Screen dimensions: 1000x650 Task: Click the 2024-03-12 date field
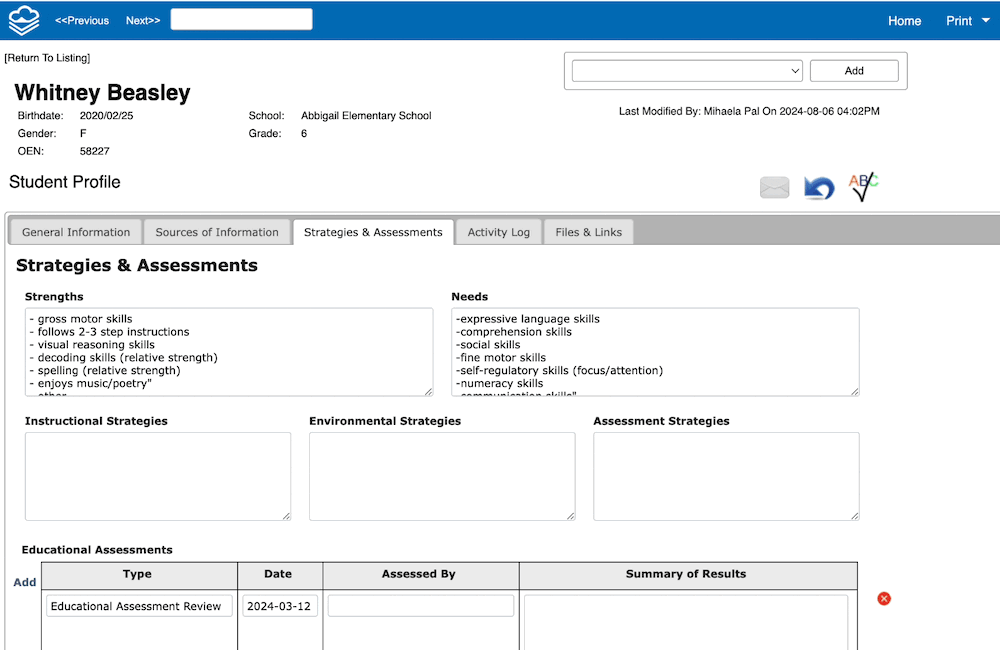(279, 606)
